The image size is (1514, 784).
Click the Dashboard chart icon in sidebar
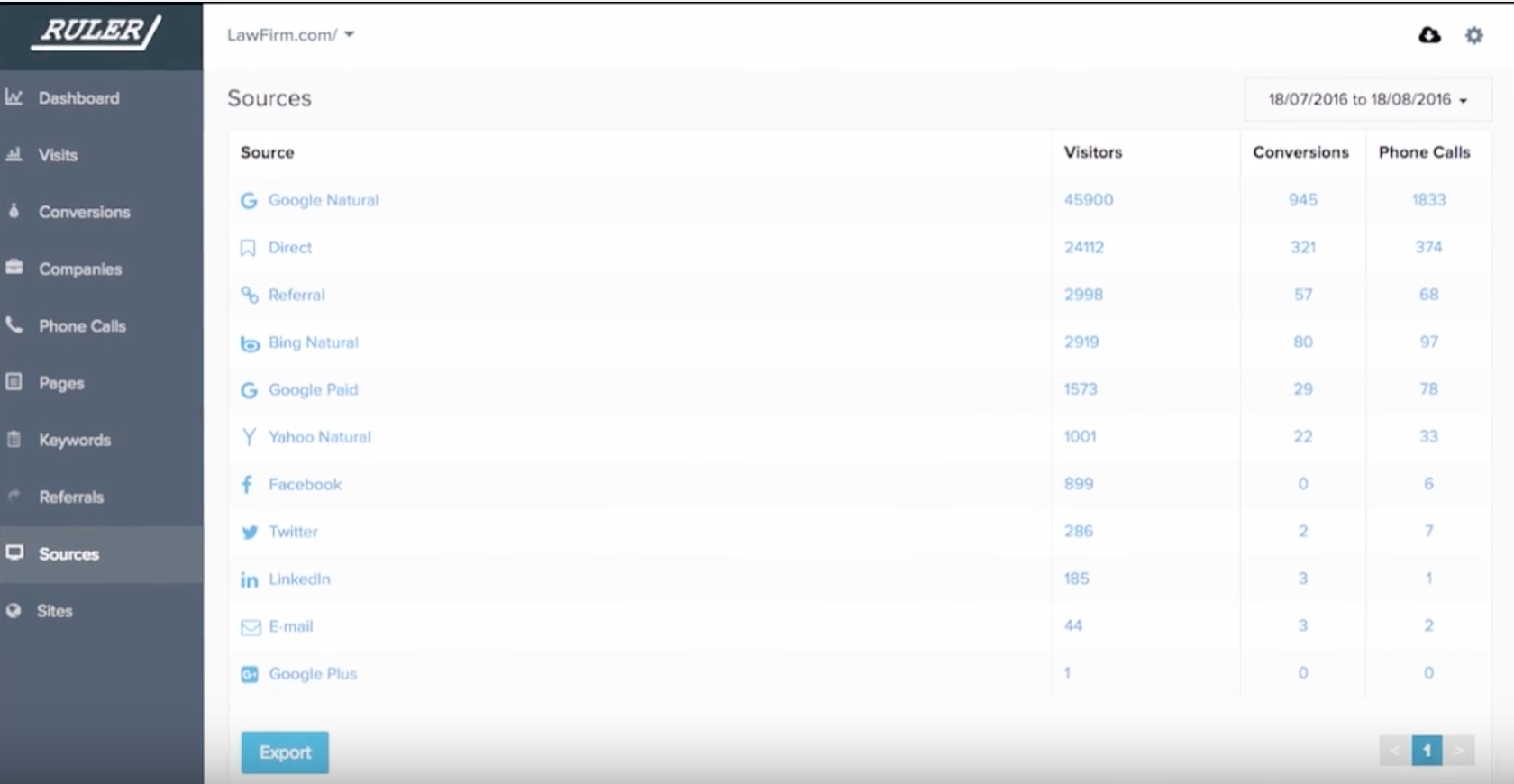(14, 96)
